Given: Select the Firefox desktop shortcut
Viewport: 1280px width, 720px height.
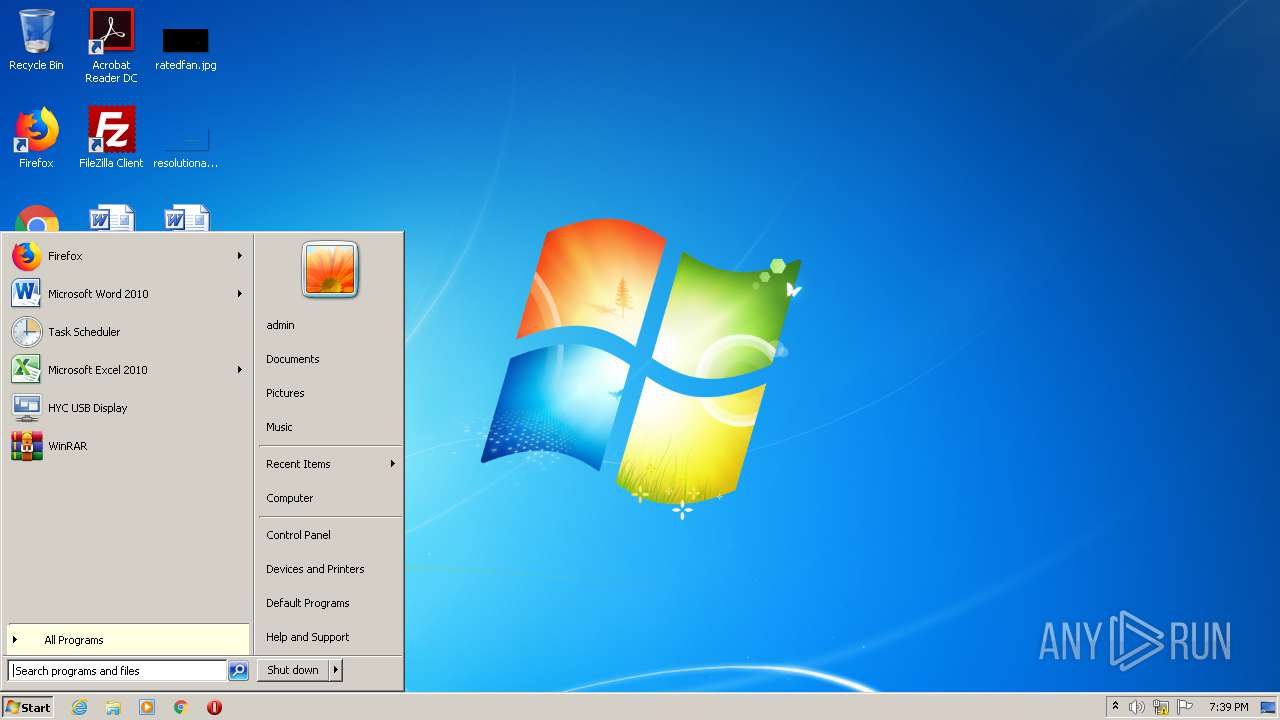Looking at the screenshot, I should point(36,138).
